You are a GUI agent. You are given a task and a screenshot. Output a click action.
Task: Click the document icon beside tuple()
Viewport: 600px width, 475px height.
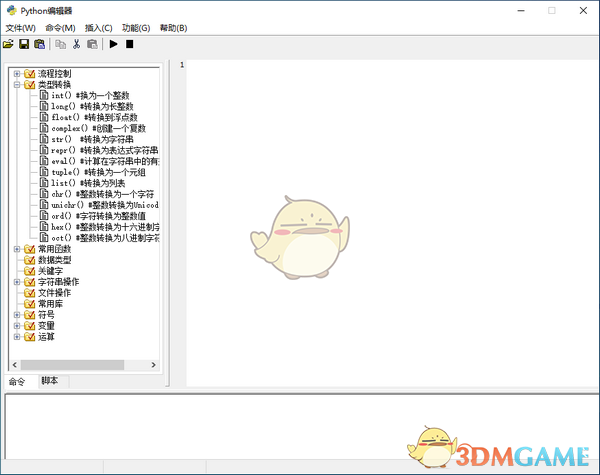[x=44, y=172]
